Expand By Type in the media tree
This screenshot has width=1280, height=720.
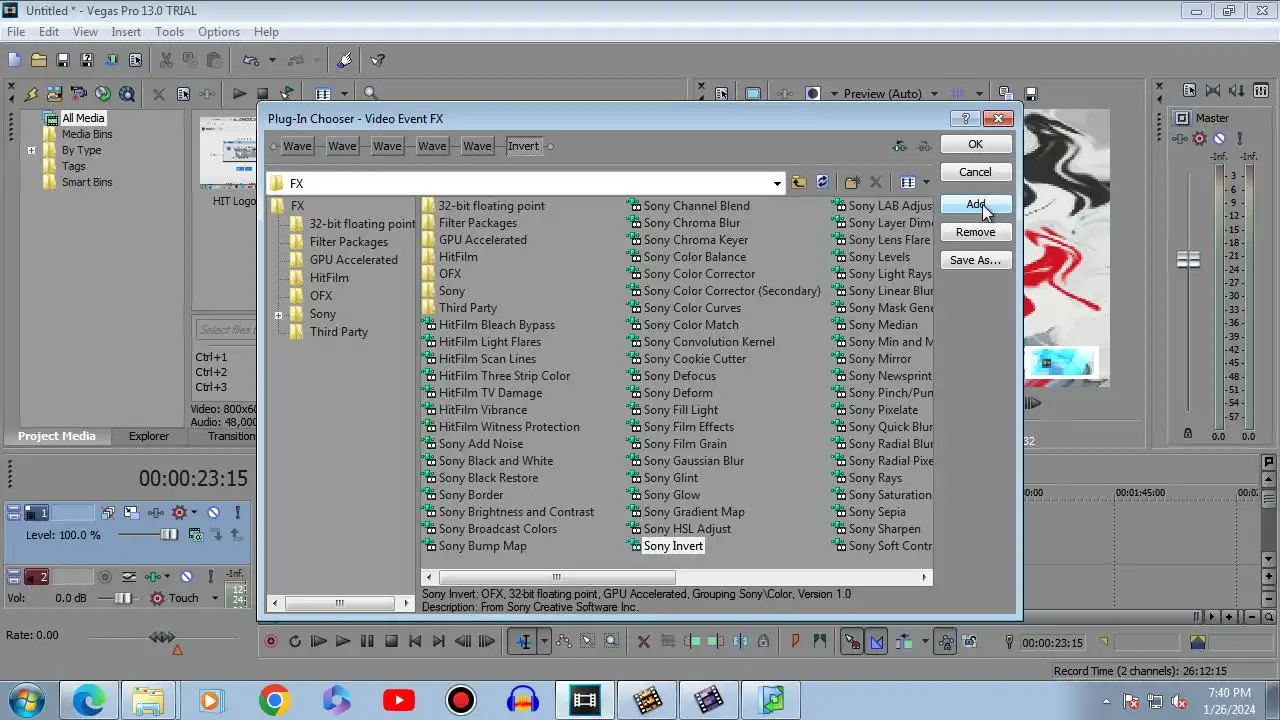click(x=31, y=151)
